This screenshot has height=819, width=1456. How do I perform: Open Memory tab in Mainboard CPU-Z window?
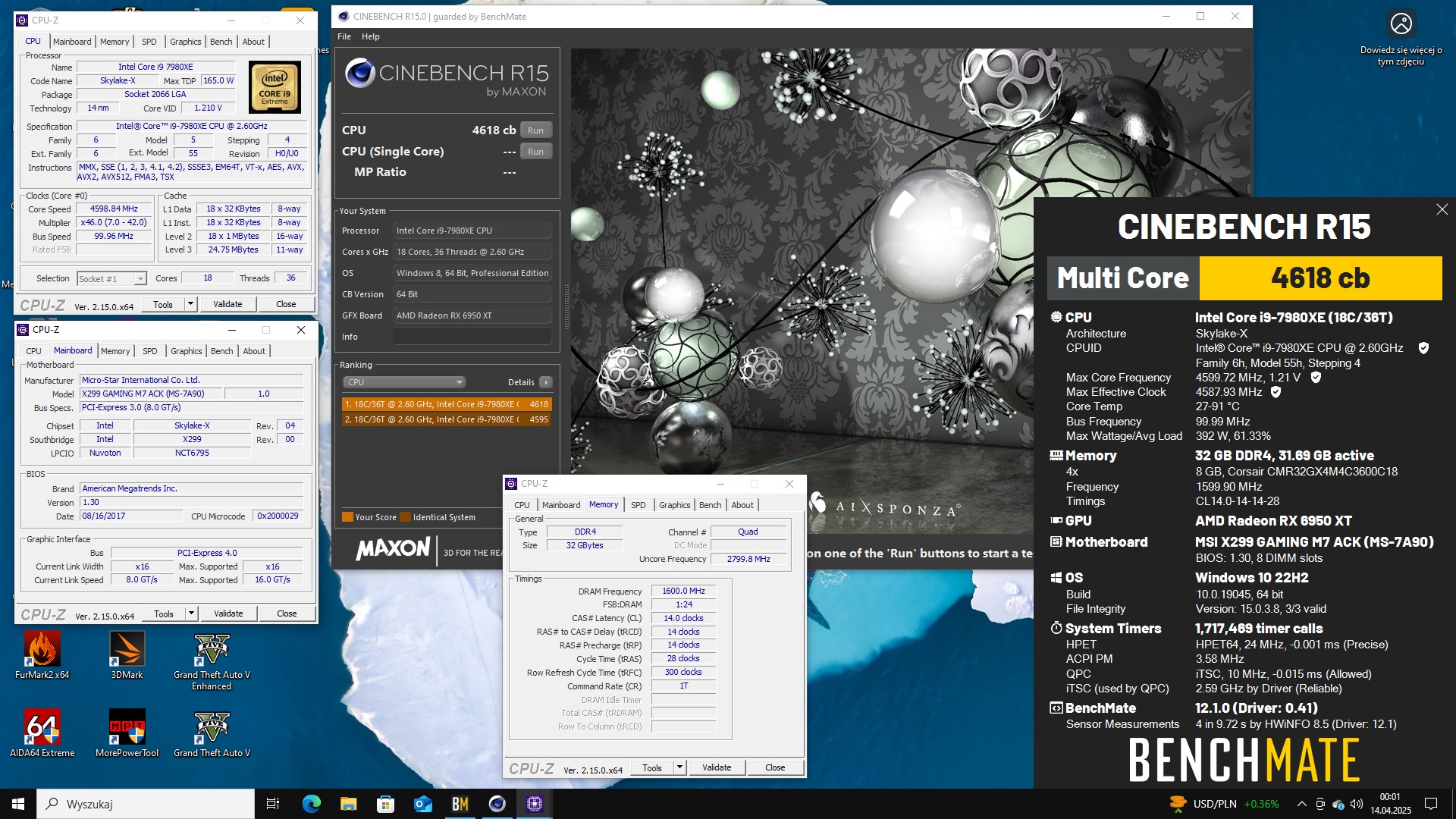[x=115, y=351]
